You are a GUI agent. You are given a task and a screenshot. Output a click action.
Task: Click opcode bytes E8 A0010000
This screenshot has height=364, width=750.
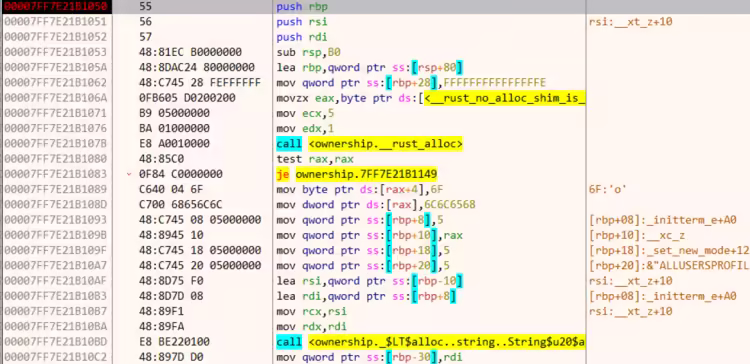point(174,144)
